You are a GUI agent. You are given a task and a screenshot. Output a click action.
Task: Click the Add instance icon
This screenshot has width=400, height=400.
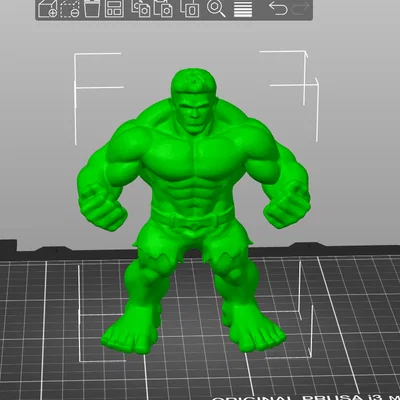click(189, 8)
